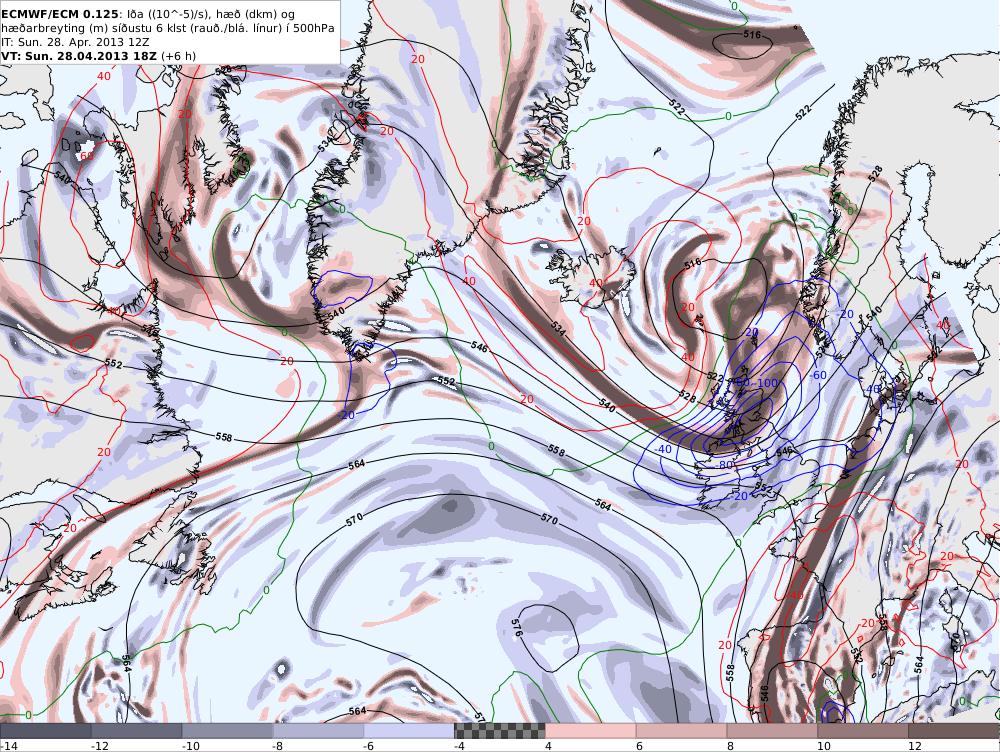Click the darkest brown swatch right of 12
This screenshot has width=1000, height=752.
coord(954,731)
